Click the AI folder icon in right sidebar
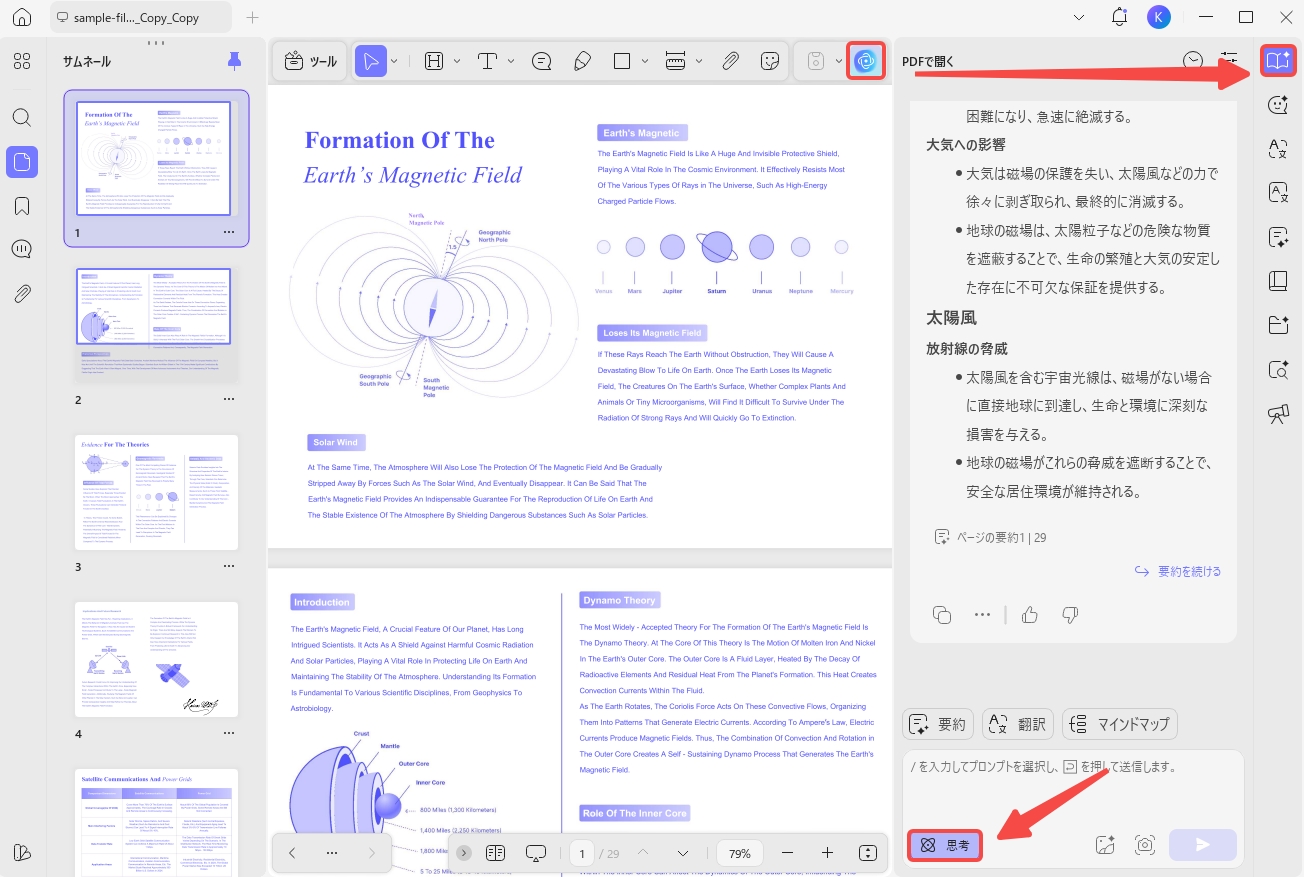This screenshot has width=1304, height=877. pyautogui.click(x=1277, y=325)
